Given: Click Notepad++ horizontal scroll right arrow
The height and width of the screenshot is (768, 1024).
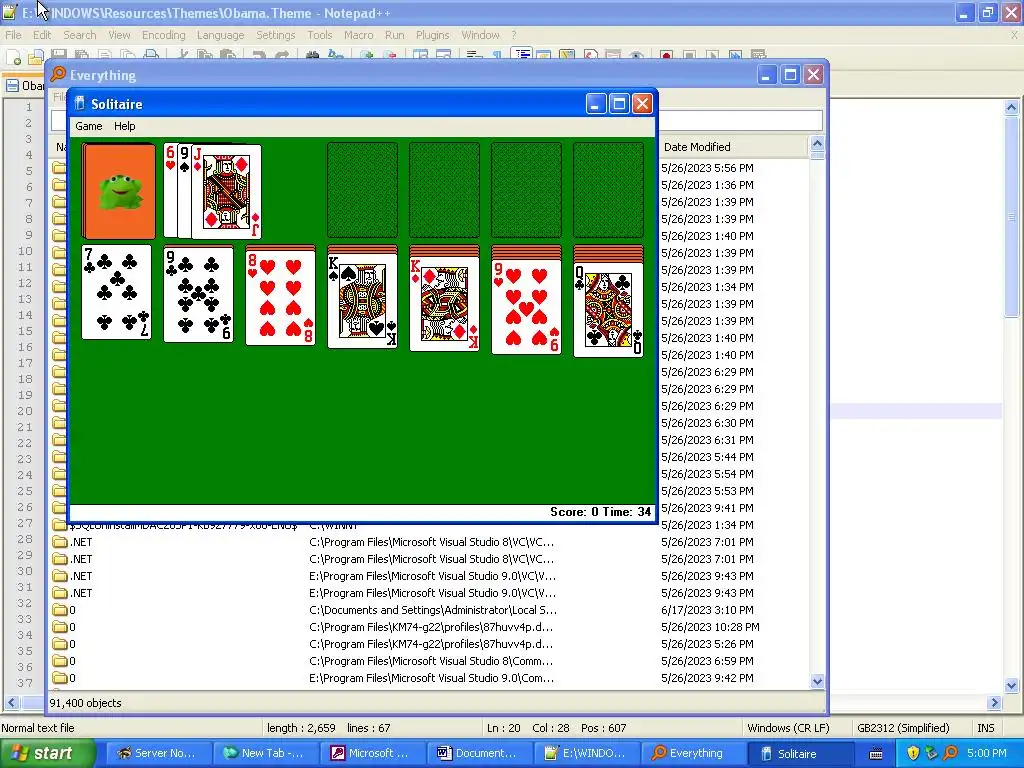Looking at the screenshot, I should tap(995, 703).
